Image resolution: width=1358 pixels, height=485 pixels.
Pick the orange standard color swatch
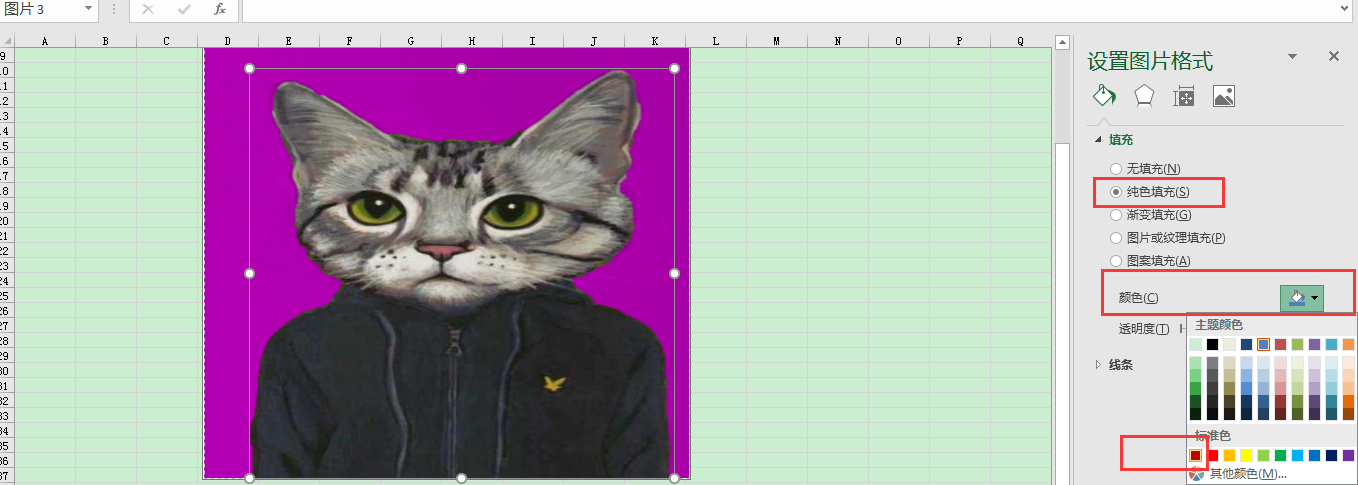[x=1230, y=455]
